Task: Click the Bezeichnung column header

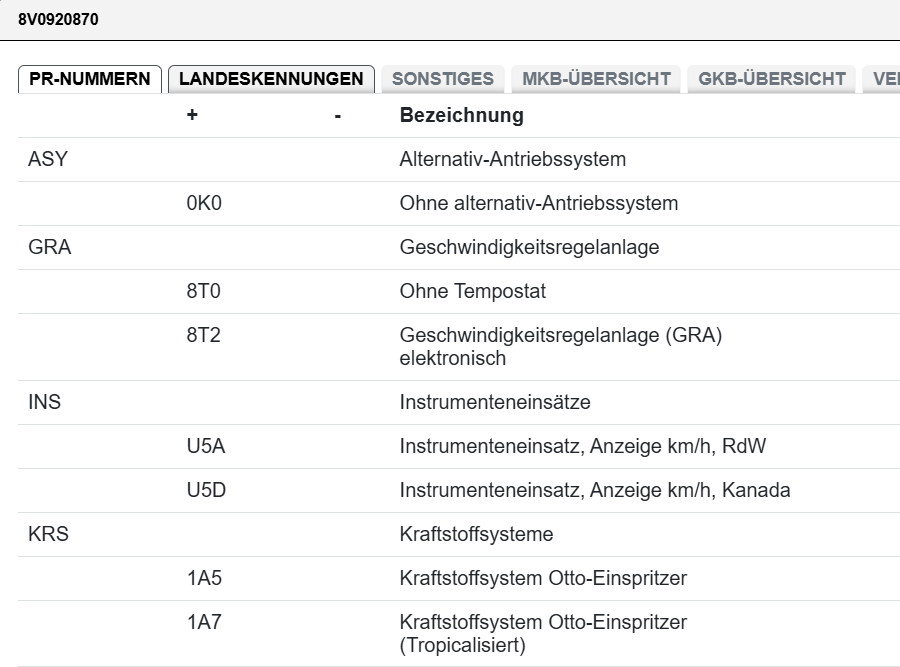Action: (461, 115)
